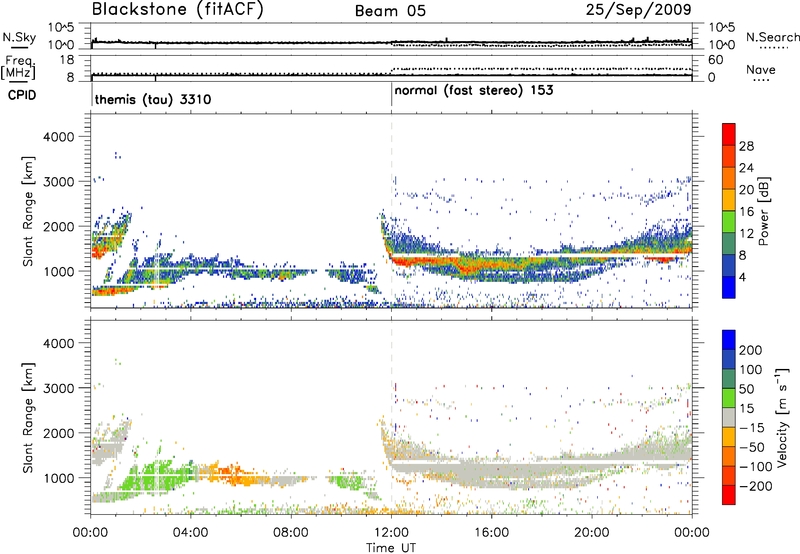Image resolution: width=800 pixels, height=554 pixels.
Task: Click the '-15' velocity colorbar value
Action: [752, 428]
